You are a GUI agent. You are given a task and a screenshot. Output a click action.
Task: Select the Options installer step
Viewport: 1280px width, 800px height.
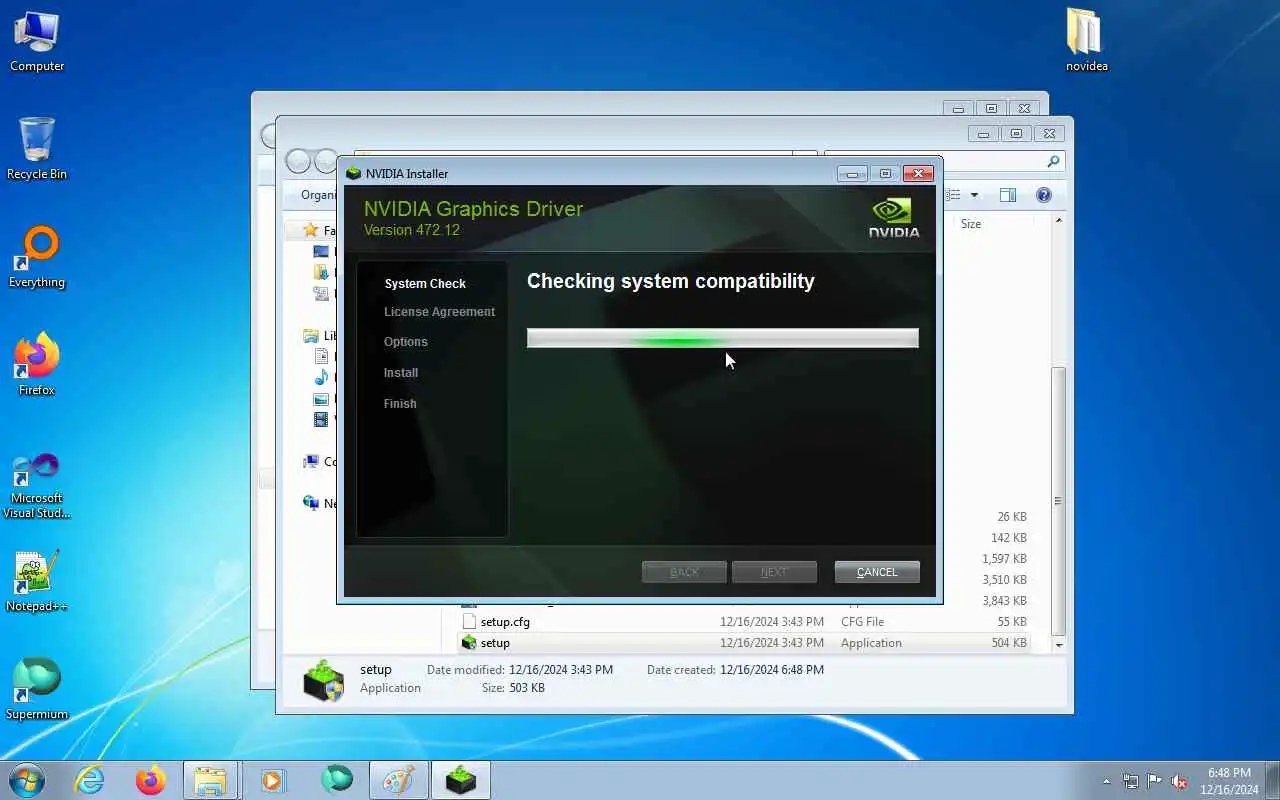point(405,342)
